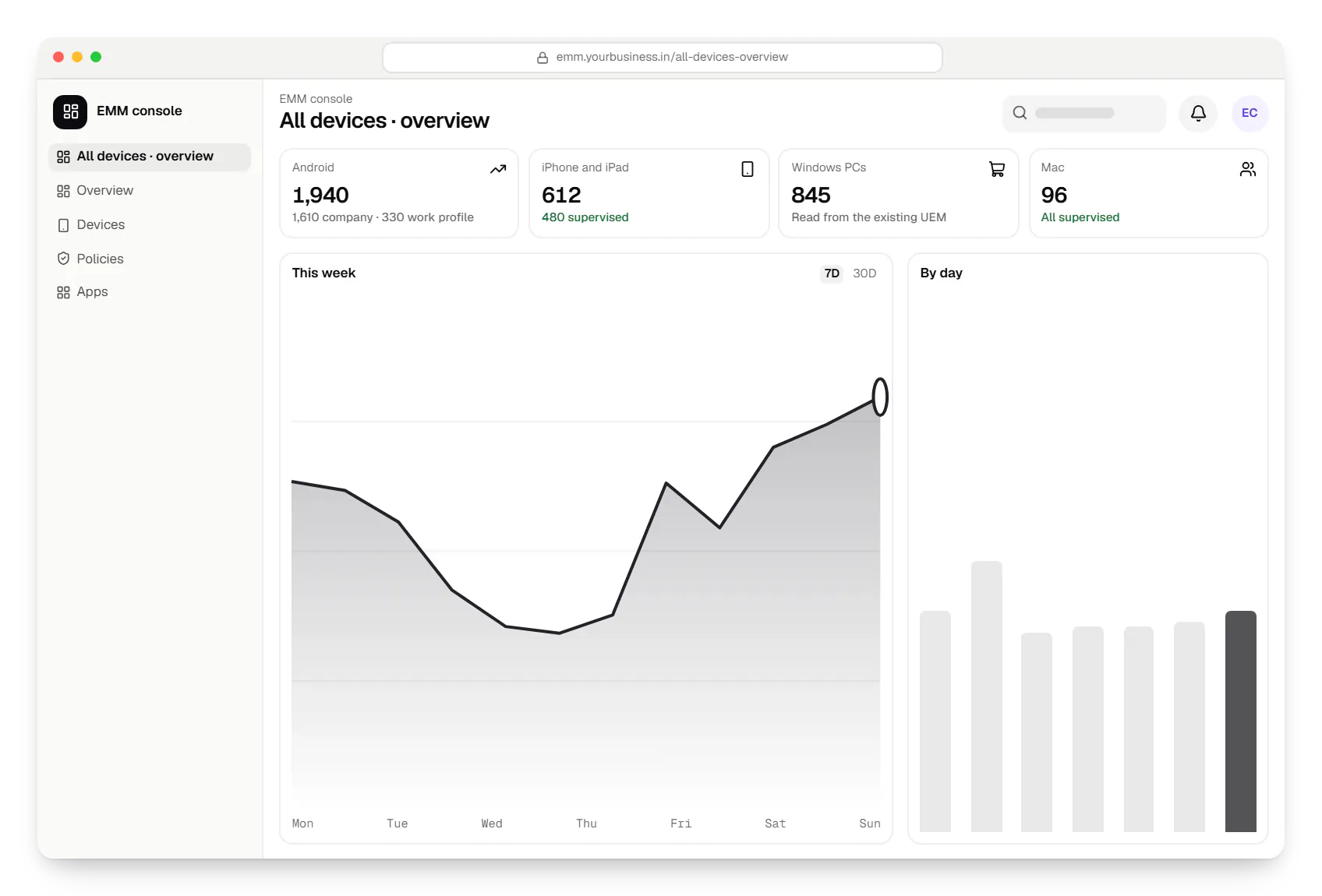
Task: Select All devices · overview in sidebar
Action: point(150,157)
